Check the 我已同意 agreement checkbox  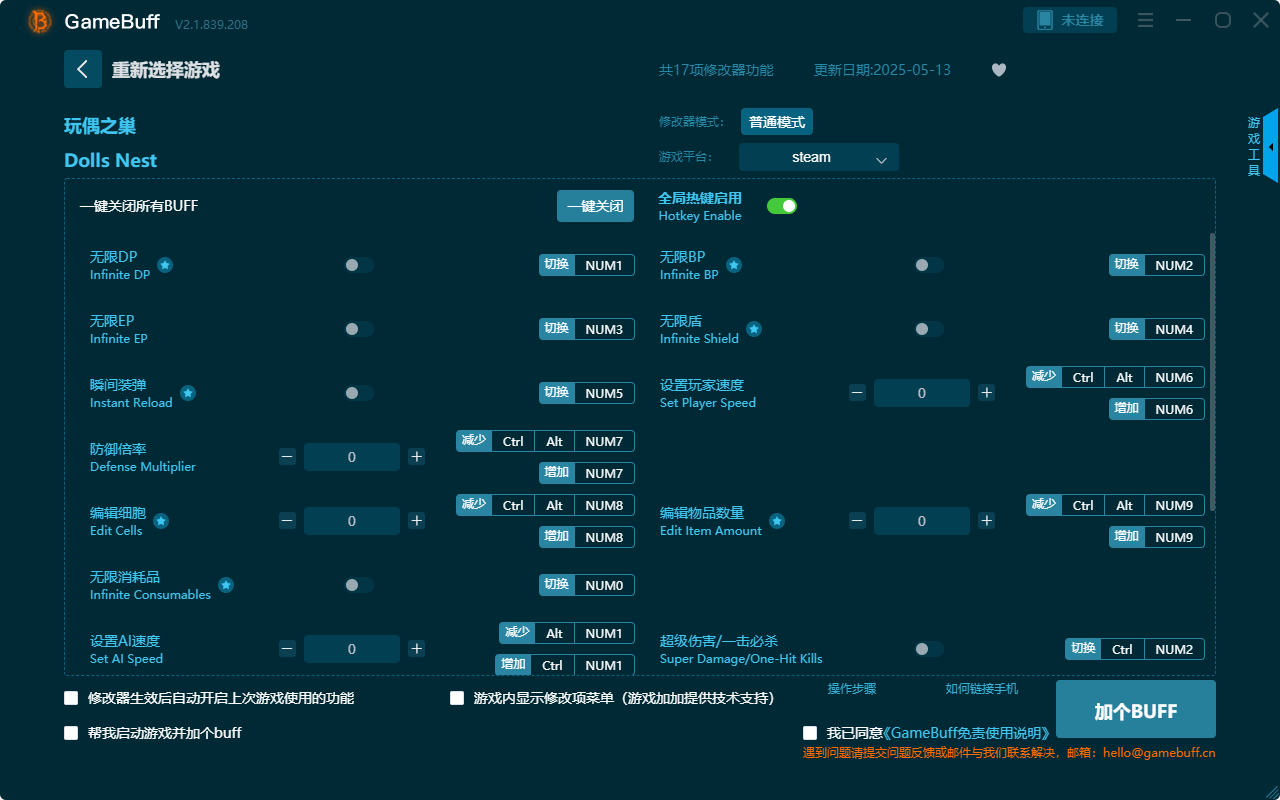click(x=809, y=732)
